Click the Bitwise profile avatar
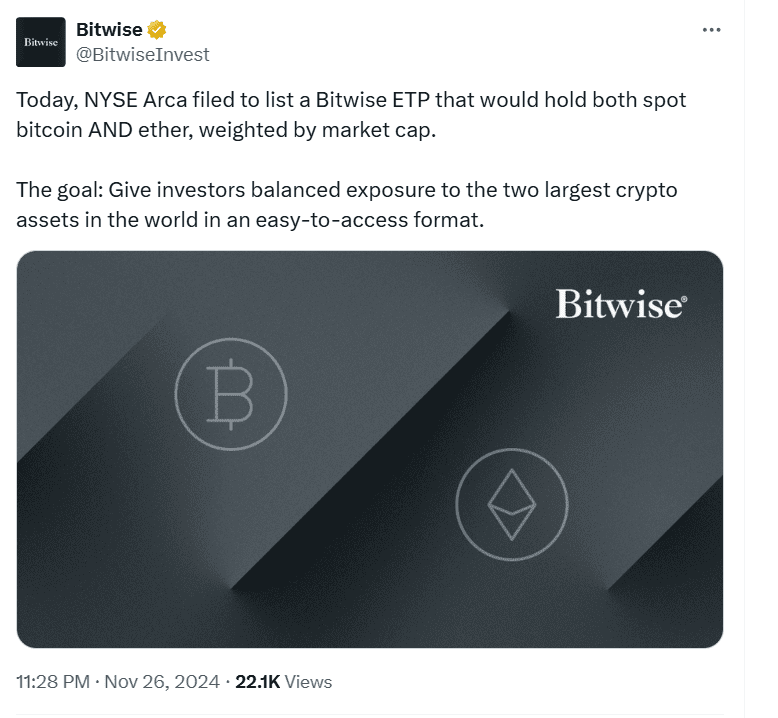778x718 pixels. pyautogui.click(x=41, y=42)
